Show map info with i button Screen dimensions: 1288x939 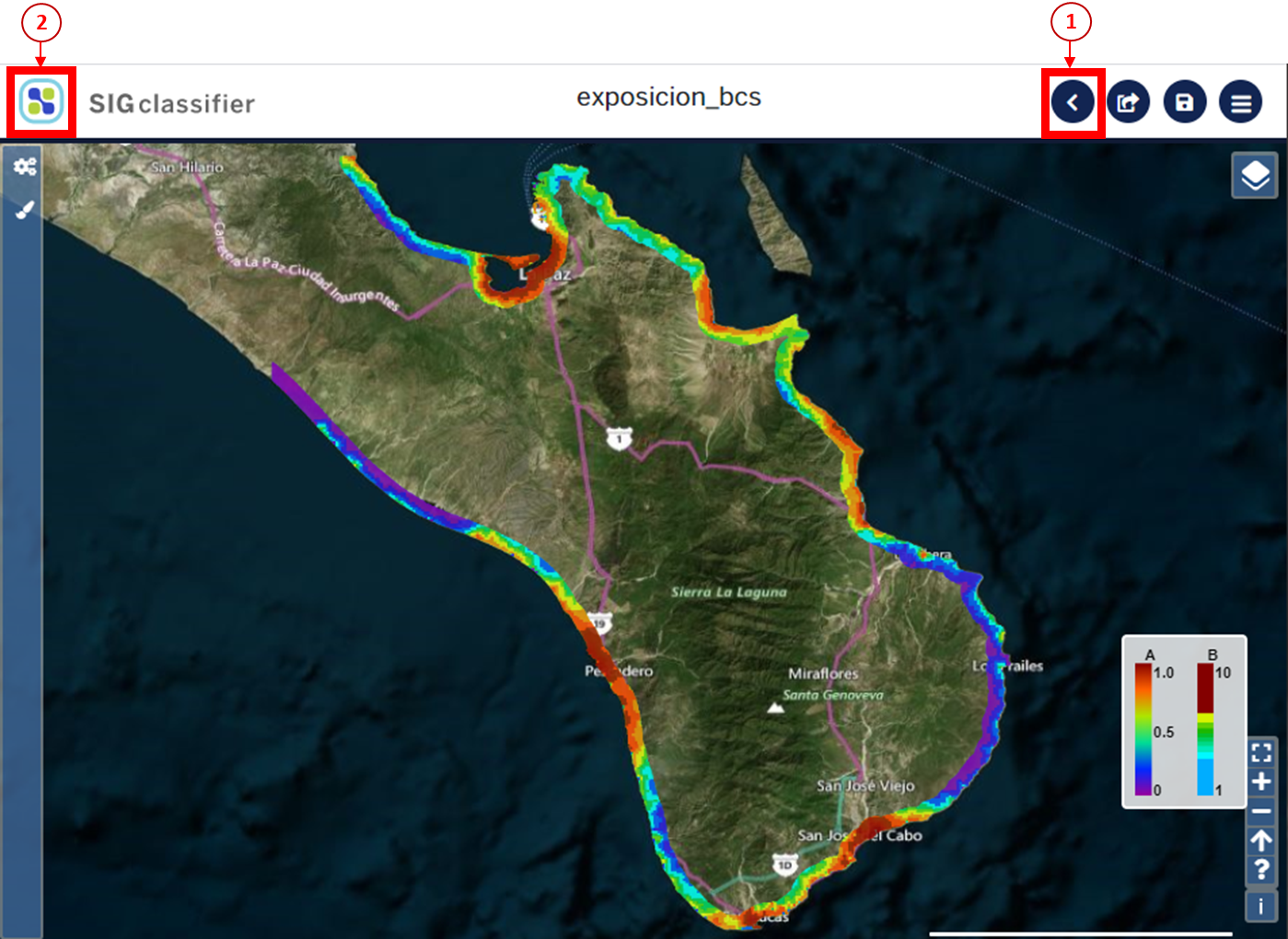tap(1261, 907)
